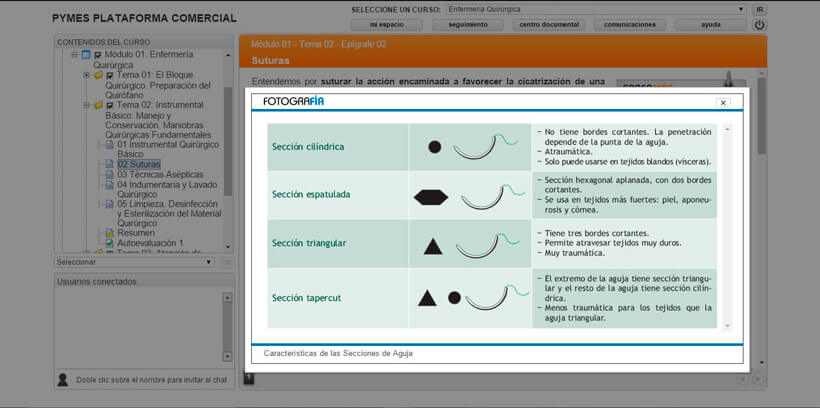The height and width of the screenshot is (408, 820).
Task: Toggle the Tema 01 checkbox
Action: pyautogui.click(x=110, y=75)
